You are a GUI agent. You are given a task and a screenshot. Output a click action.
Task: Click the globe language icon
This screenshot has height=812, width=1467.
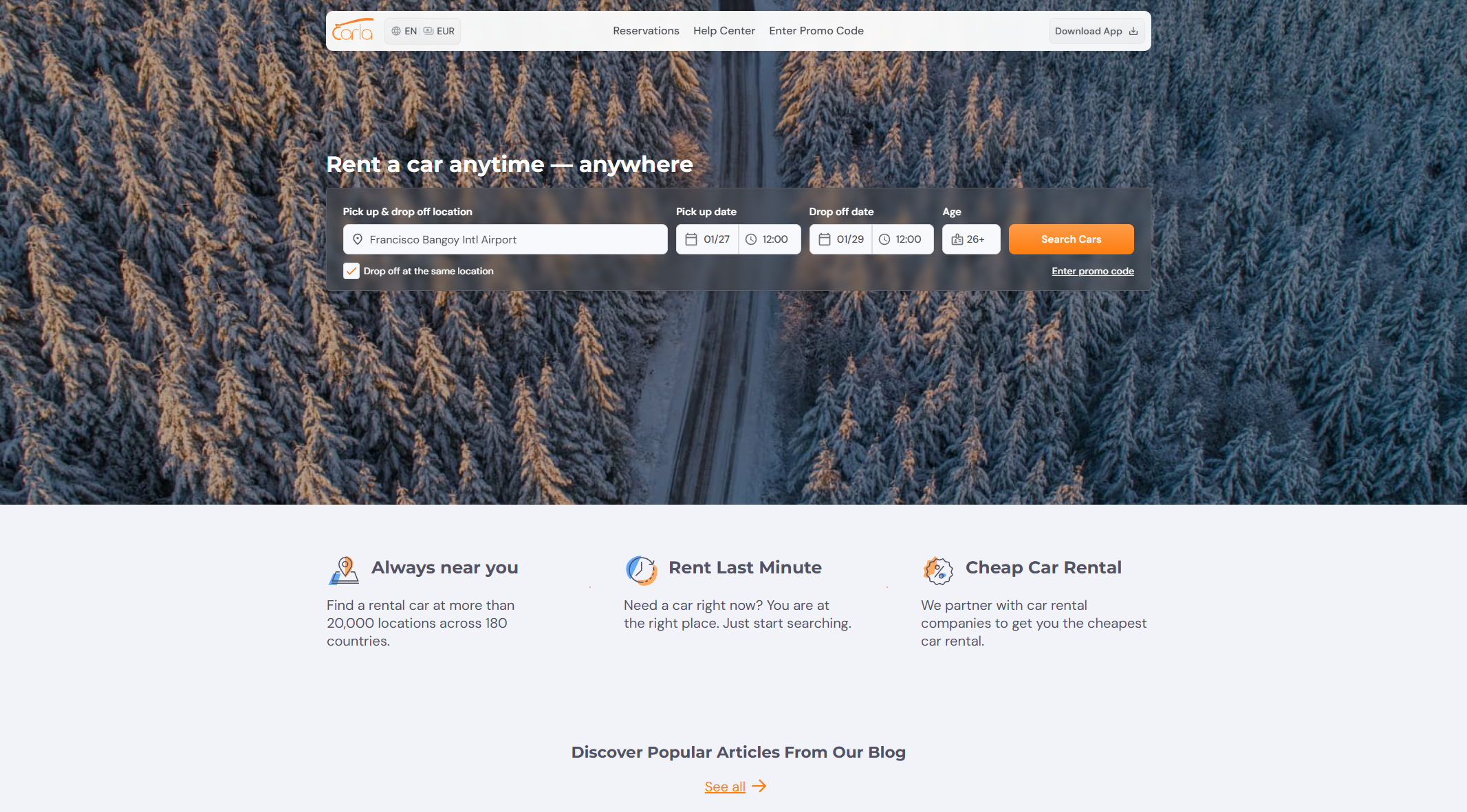tap(396, 31)
